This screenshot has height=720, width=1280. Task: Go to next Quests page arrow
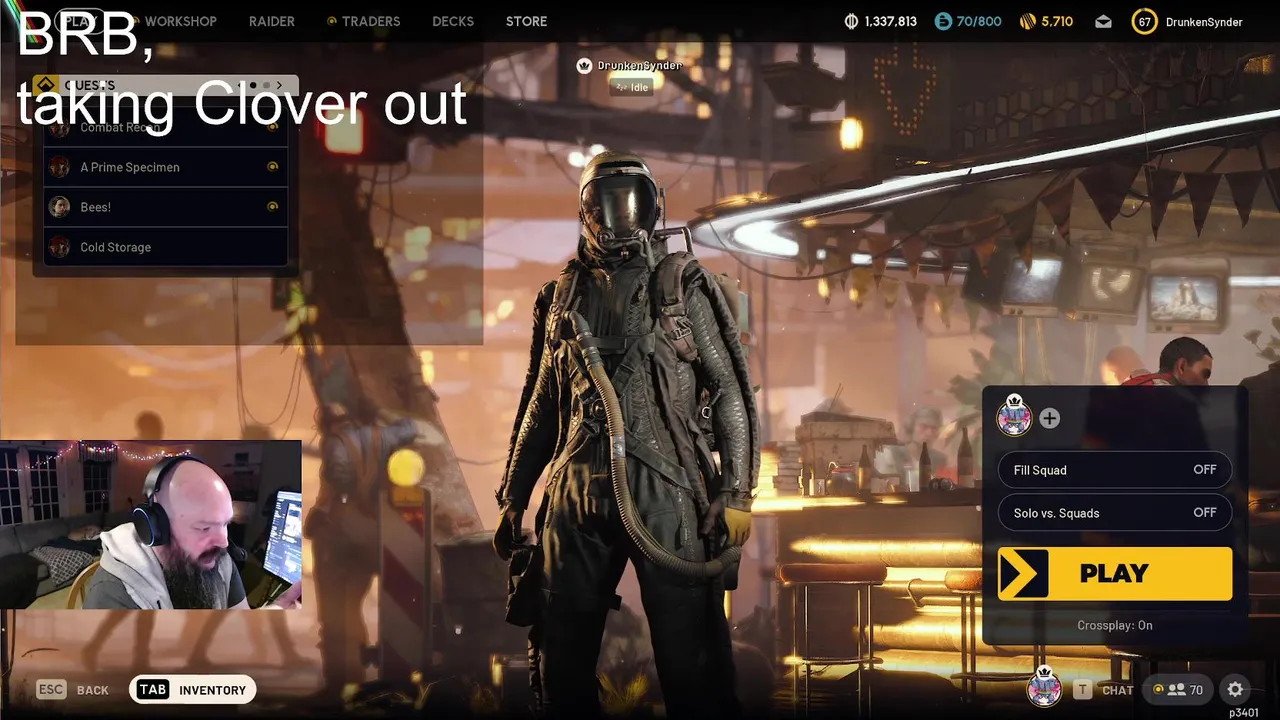tap(279, 85)
